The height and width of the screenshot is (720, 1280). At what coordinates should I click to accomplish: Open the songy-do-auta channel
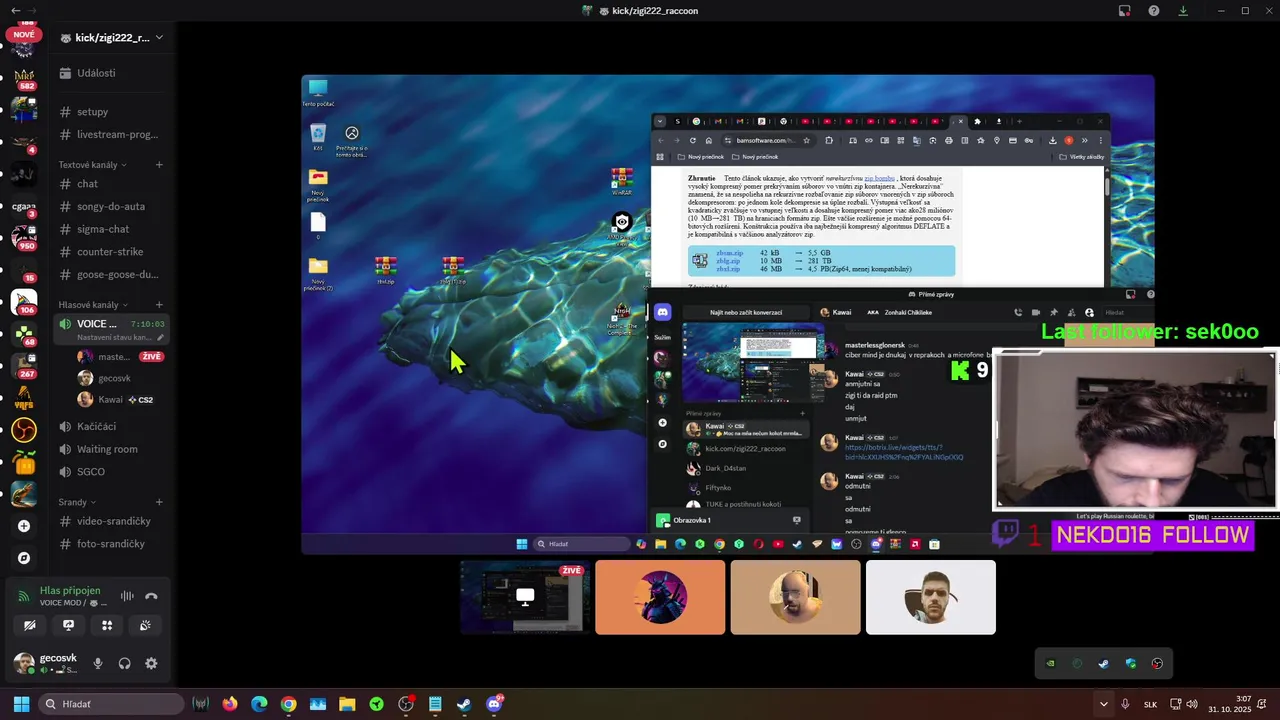[110, 207]
